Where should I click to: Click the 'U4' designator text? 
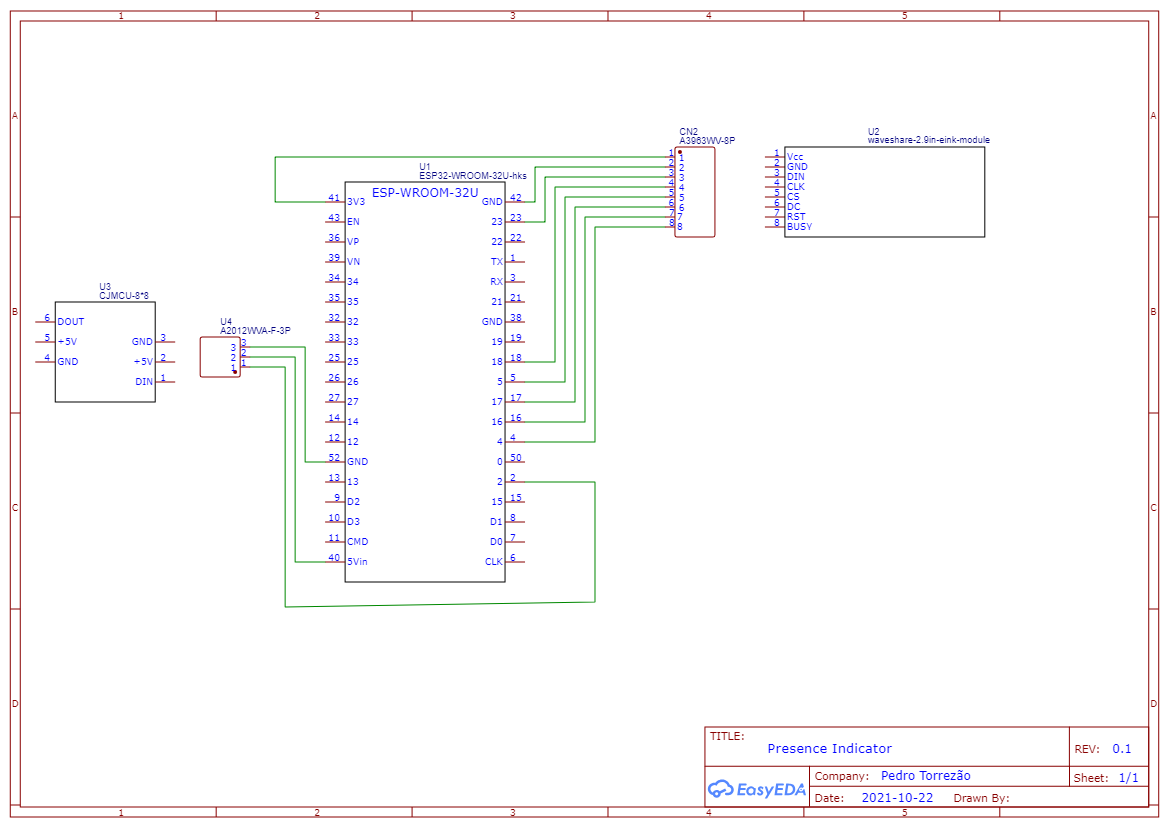click(226, 321)
